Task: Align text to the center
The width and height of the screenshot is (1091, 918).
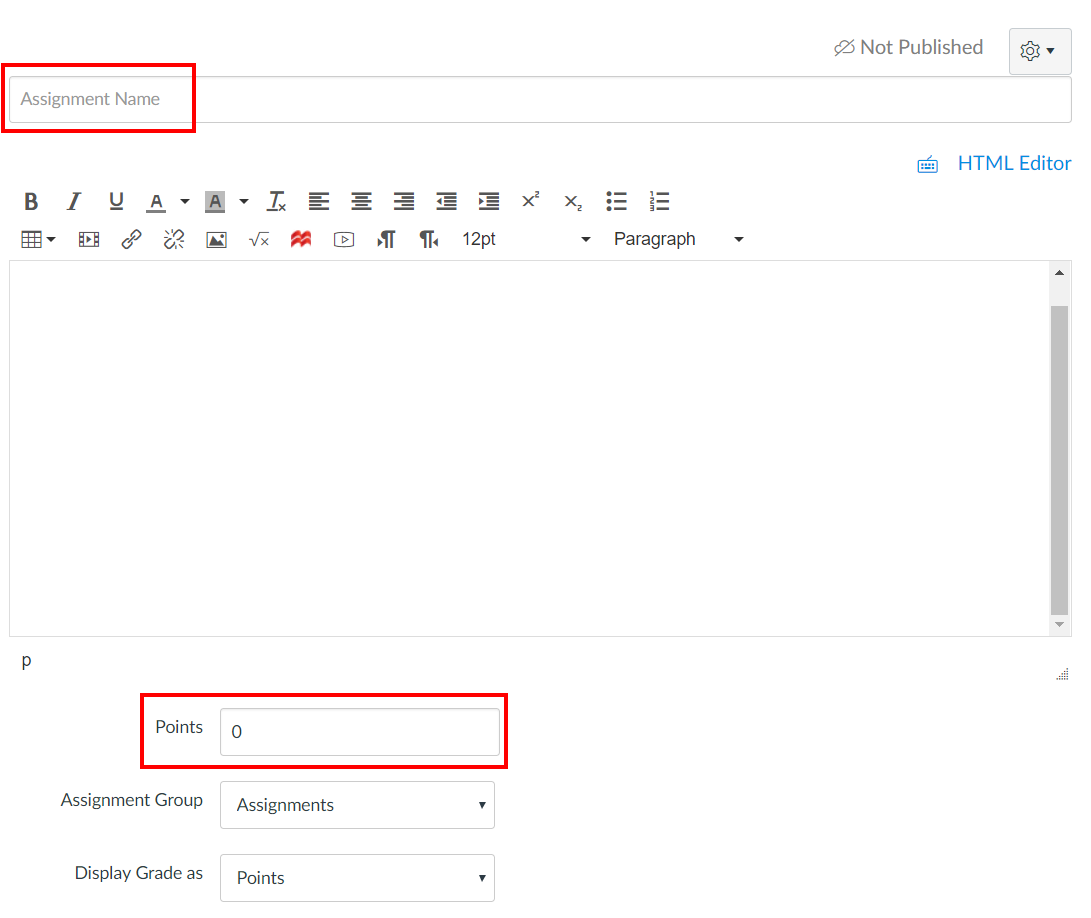Action: (361, 201)
